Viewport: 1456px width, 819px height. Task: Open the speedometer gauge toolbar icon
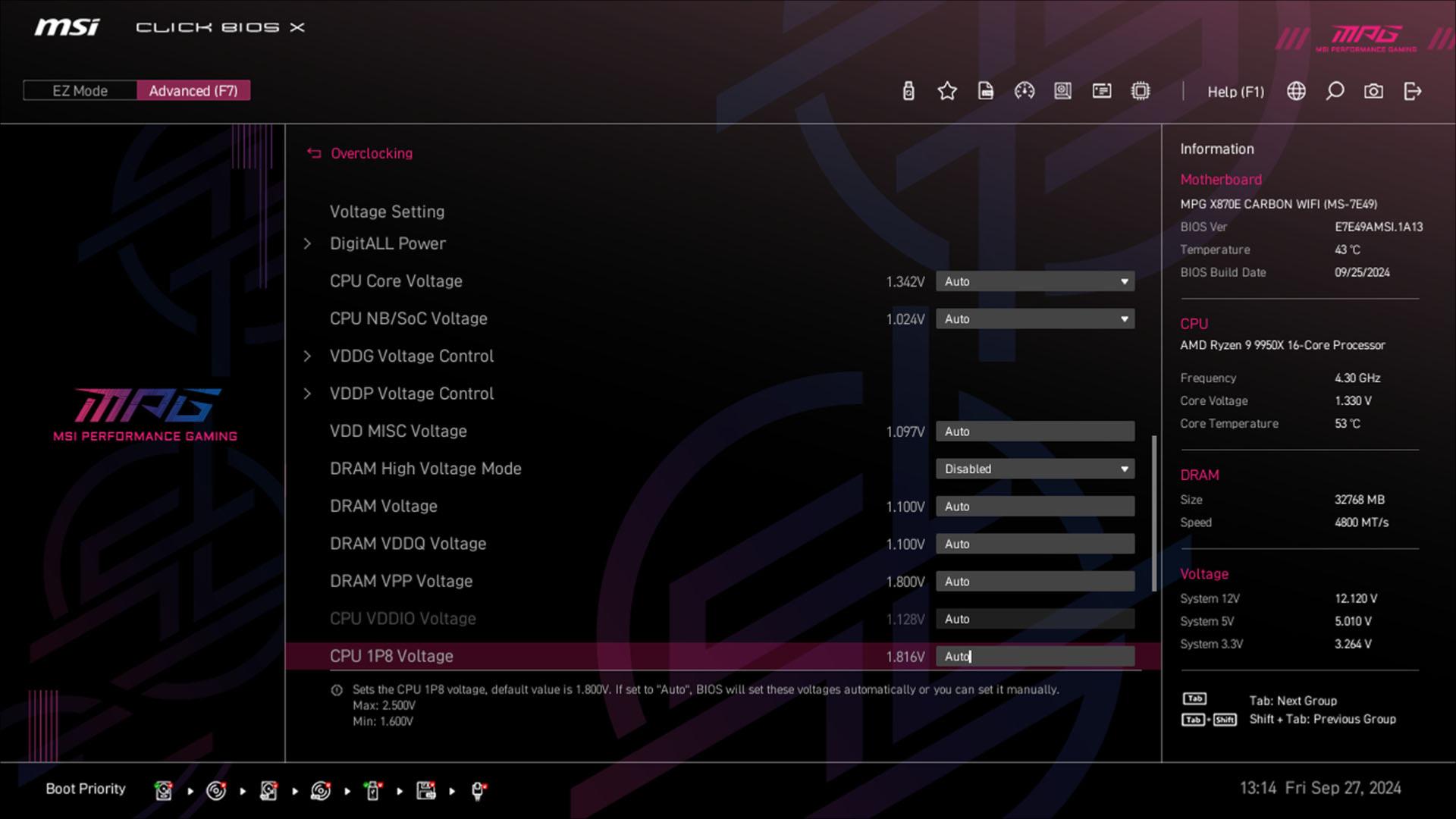click(x=1025, y=91)
